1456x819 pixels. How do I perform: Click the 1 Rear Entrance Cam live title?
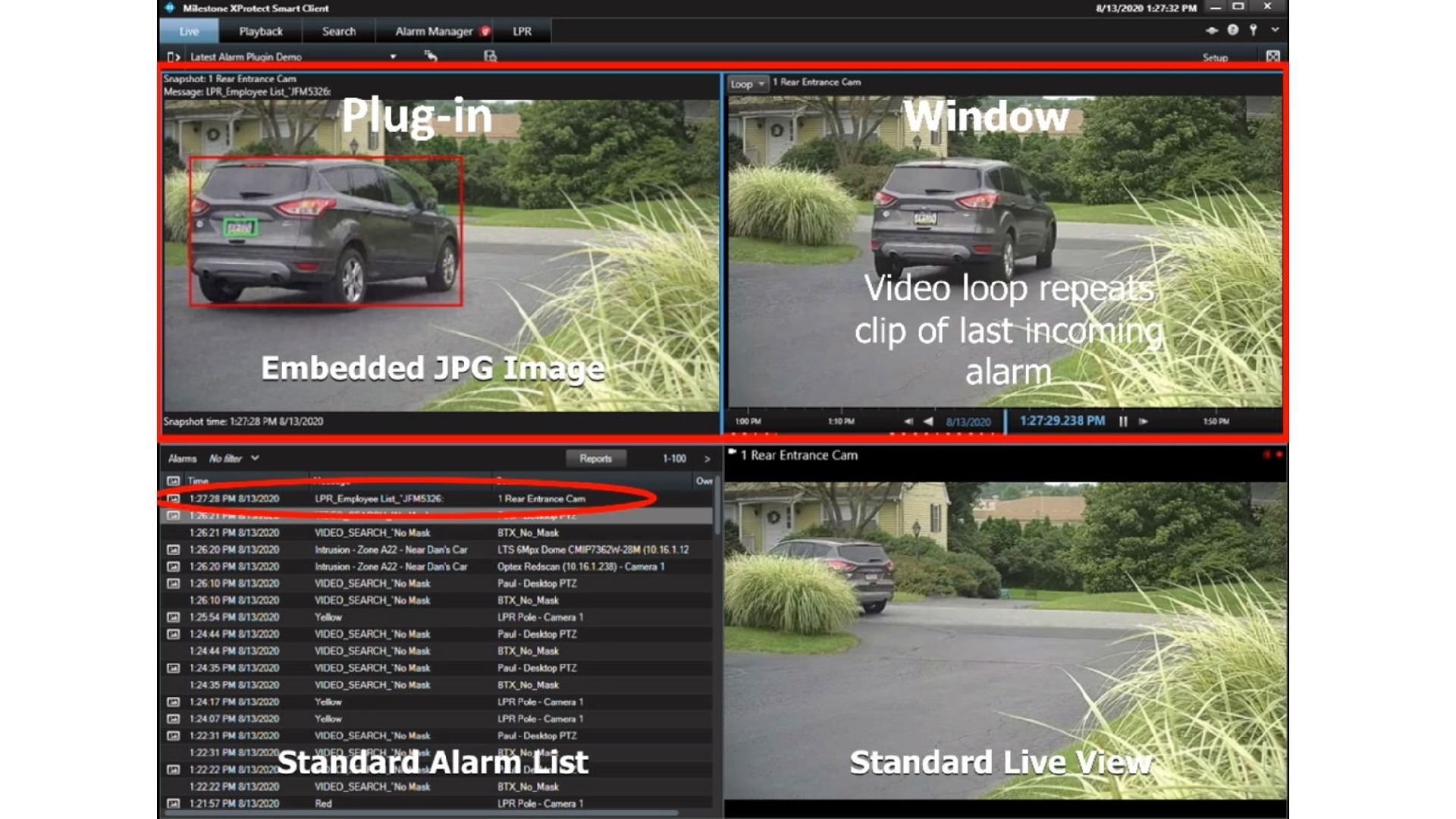799,455
